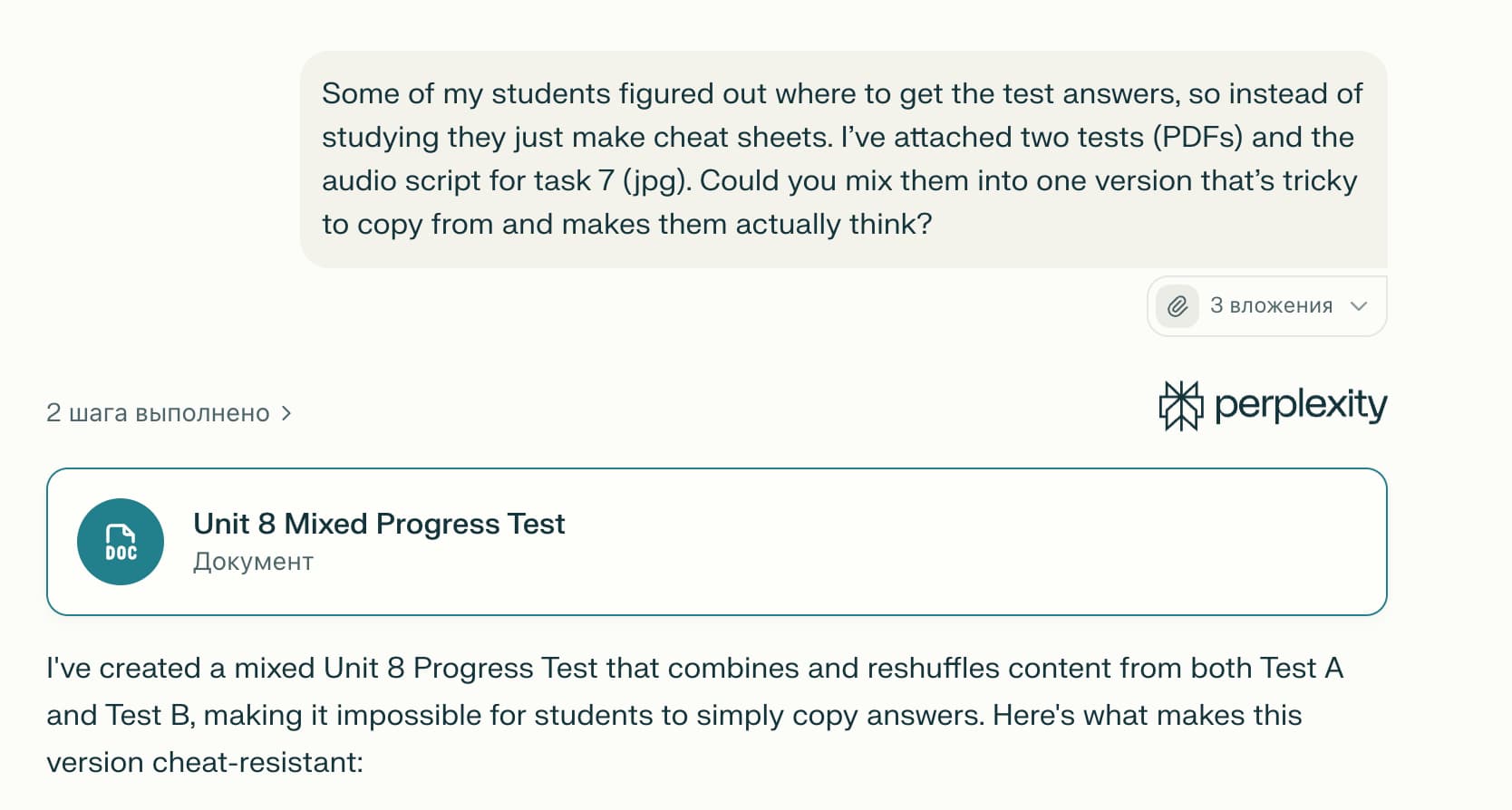
Task: Open the "3 вложения" attachments label
Action: [x=1271, y=306]
